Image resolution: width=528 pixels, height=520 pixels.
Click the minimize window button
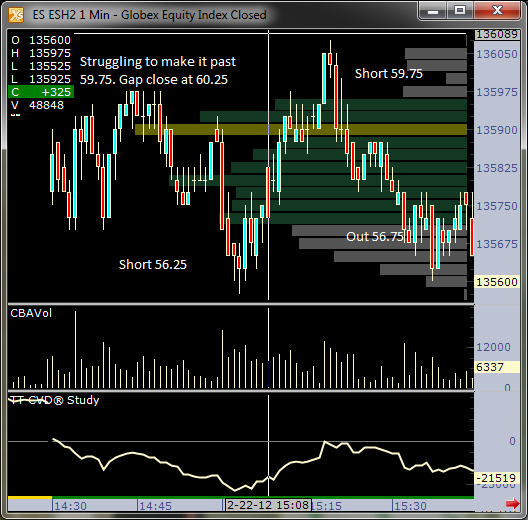coord(433,11)
